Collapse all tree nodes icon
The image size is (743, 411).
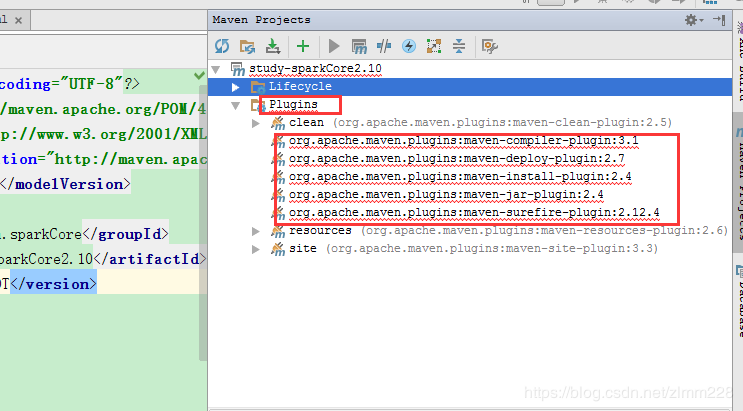tap(459, 46)
